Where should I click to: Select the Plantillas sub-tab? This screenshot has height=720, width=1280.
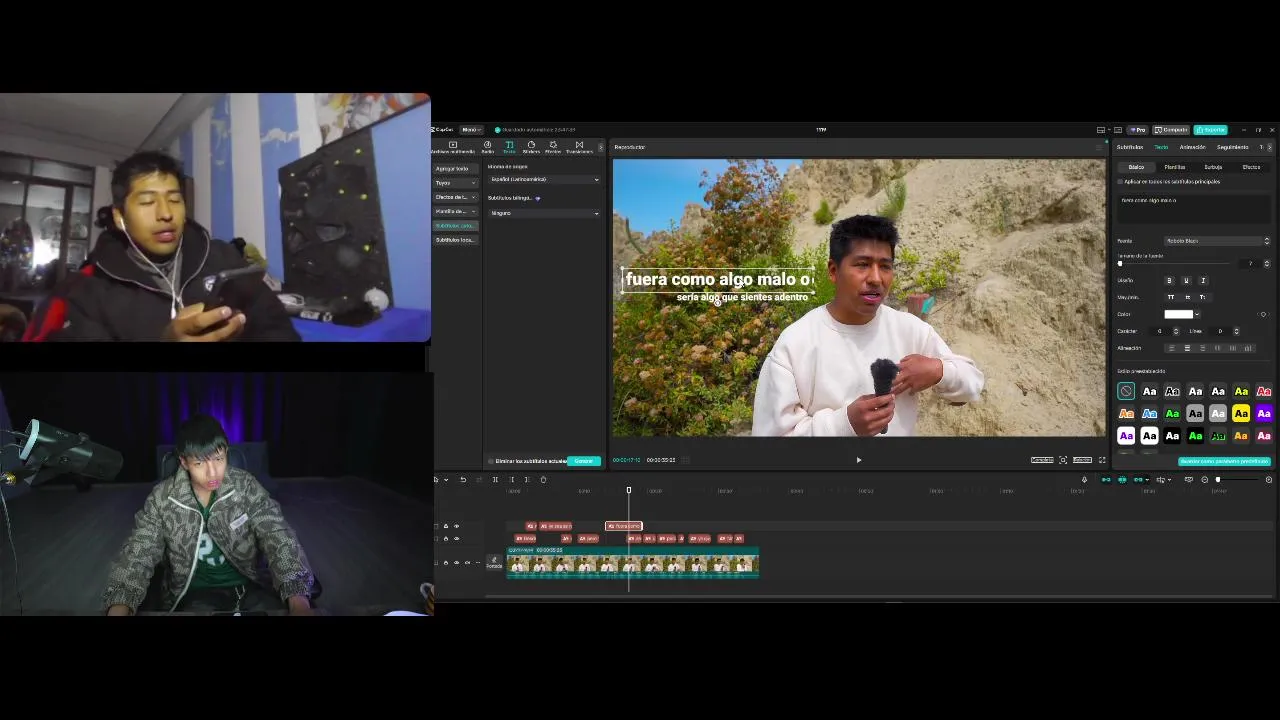(1175, 167)
